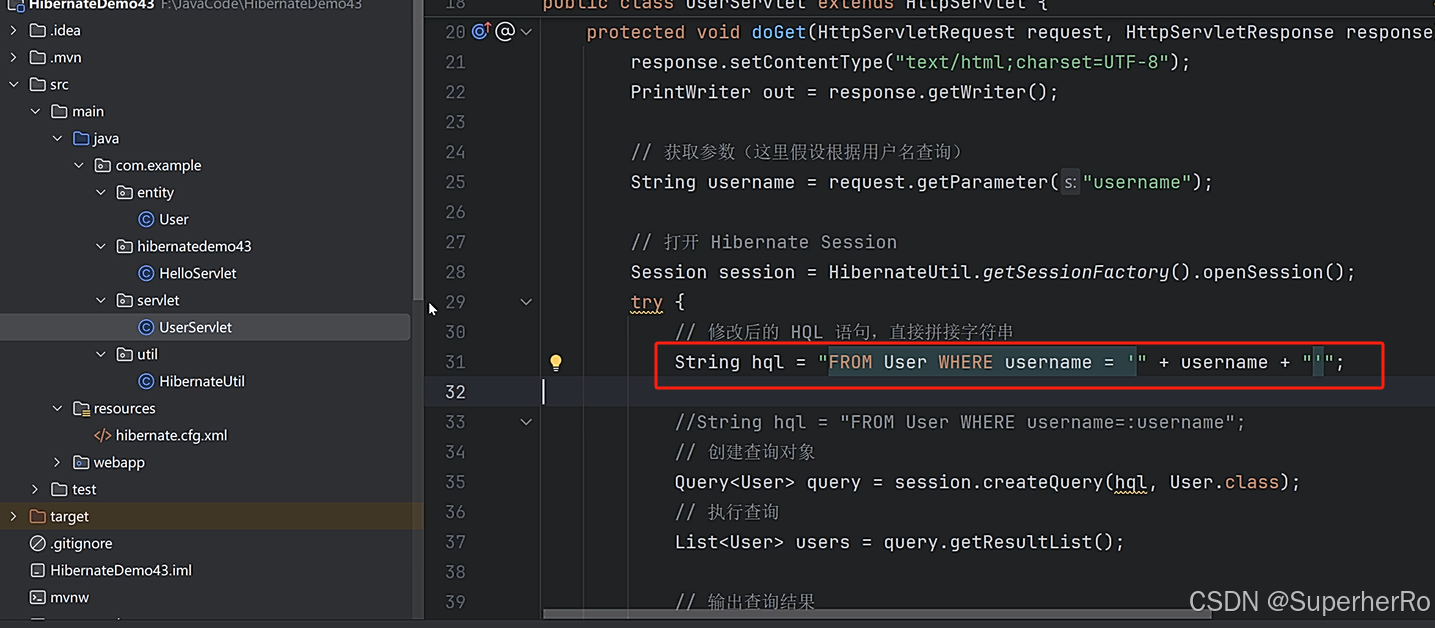1435x628 pixels.
Task: Collapse the src folder node
Action: pyautogui.click(x=14, y=84)
